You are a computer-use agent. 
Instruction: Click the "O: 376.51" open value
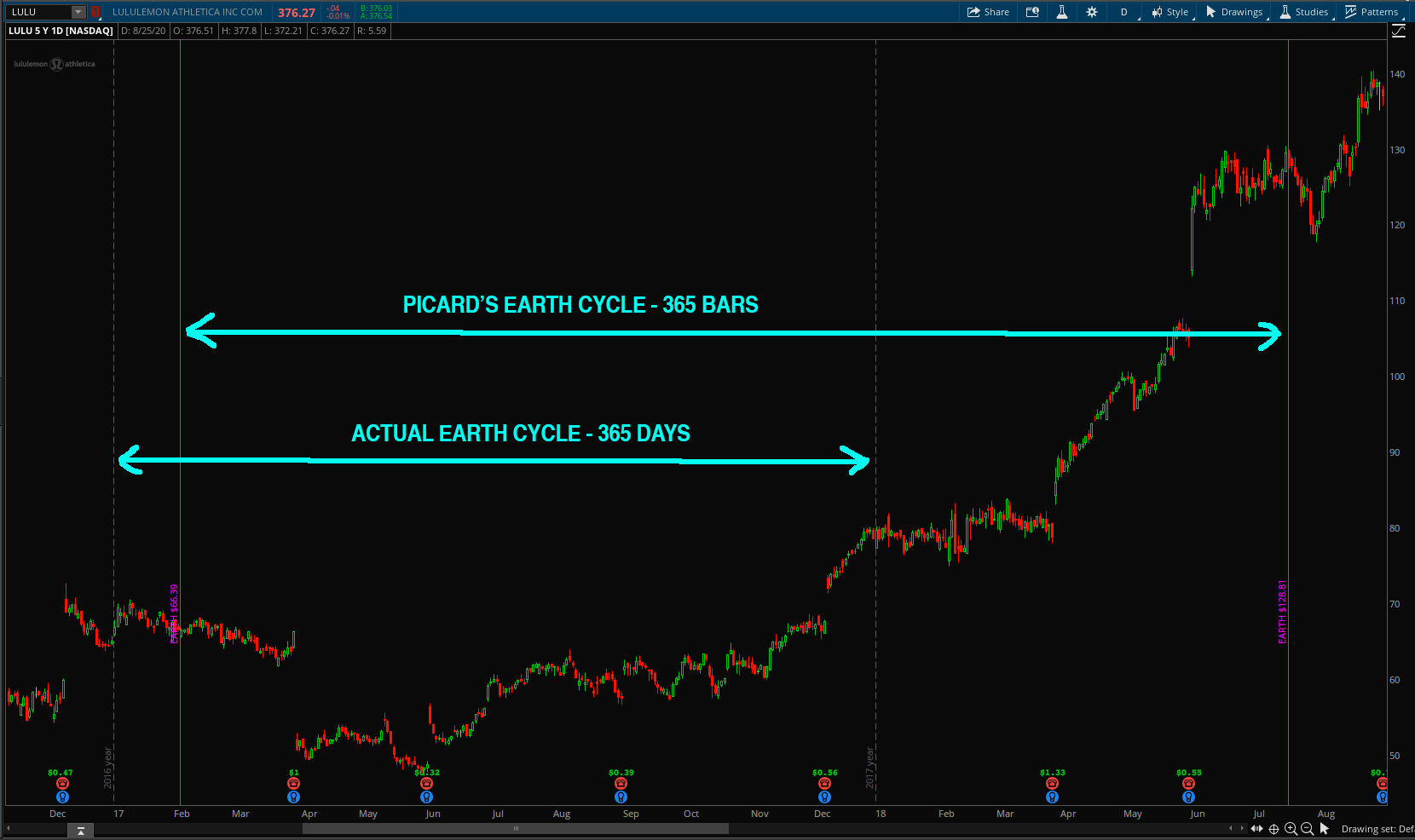click(193, 31)
